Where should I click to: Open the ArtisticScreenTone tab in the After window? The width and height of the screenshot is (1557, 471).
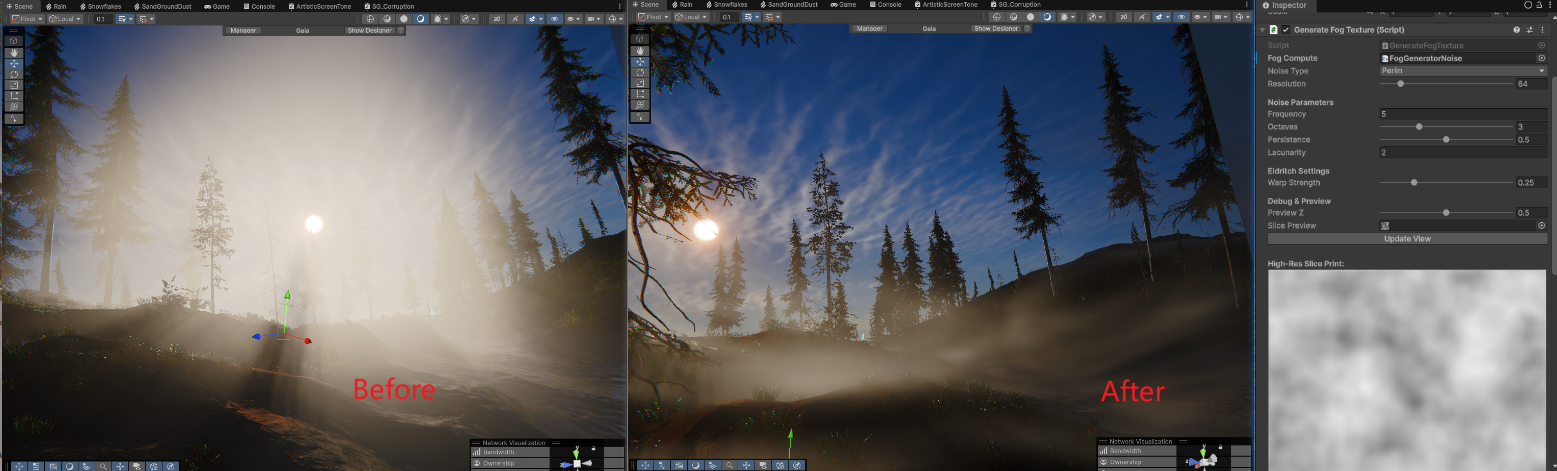(946, 5)
